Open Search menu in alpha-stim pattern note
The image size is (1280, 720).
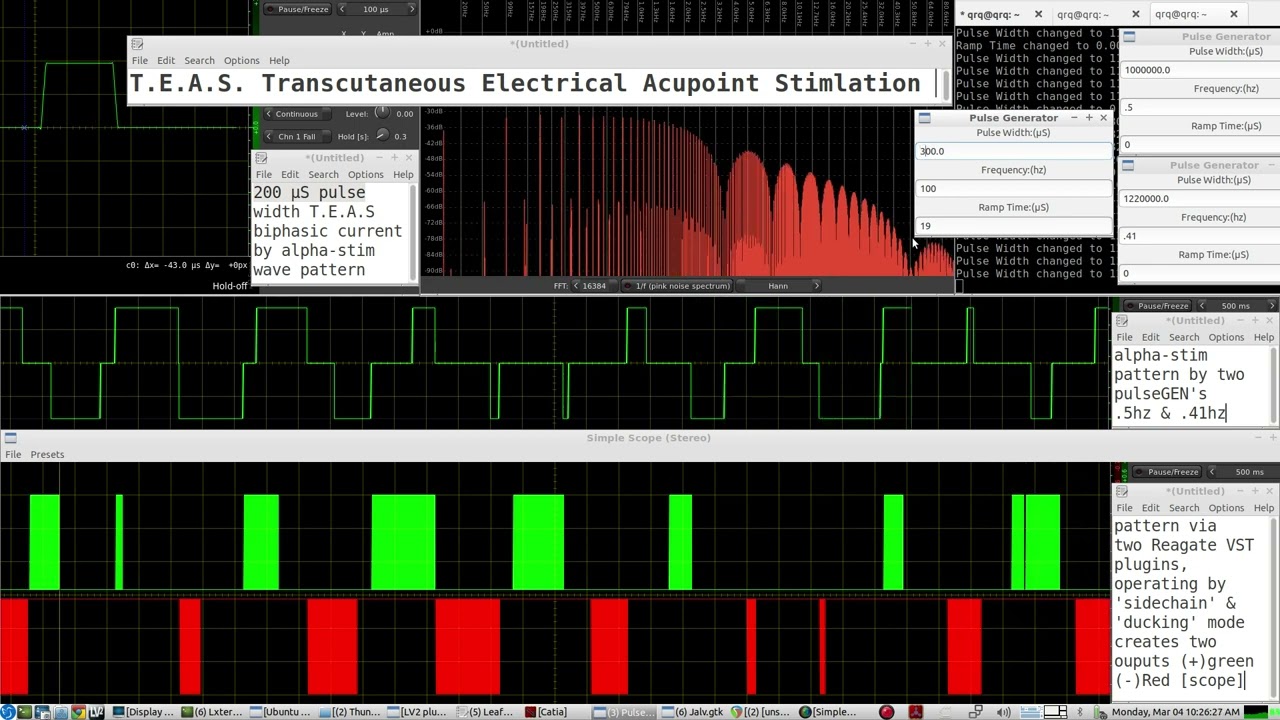pos(1184,338)
